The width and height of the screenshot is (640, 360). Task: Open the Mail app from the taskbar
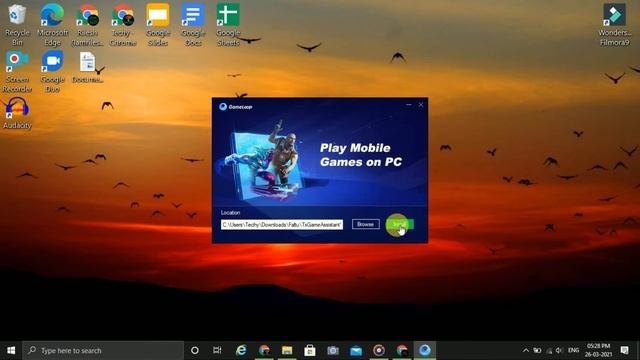tap(356, 350)
